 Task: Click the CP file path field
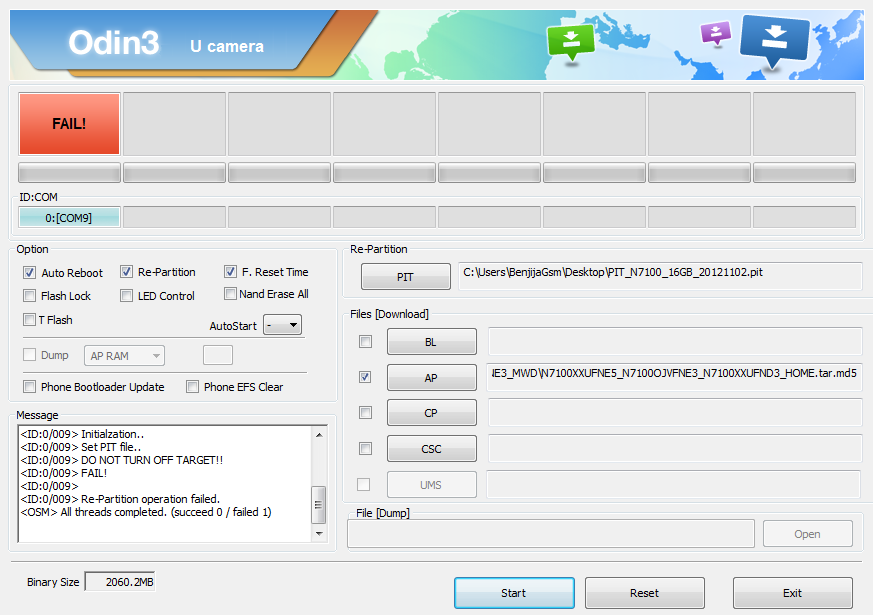point(675,412)
